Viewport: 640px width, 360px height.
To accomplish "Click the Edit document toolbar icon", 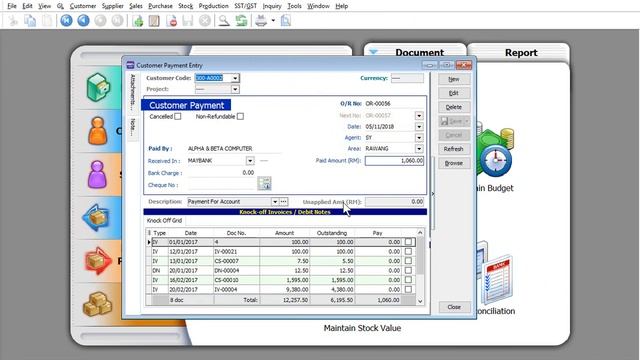I will 154,20.
